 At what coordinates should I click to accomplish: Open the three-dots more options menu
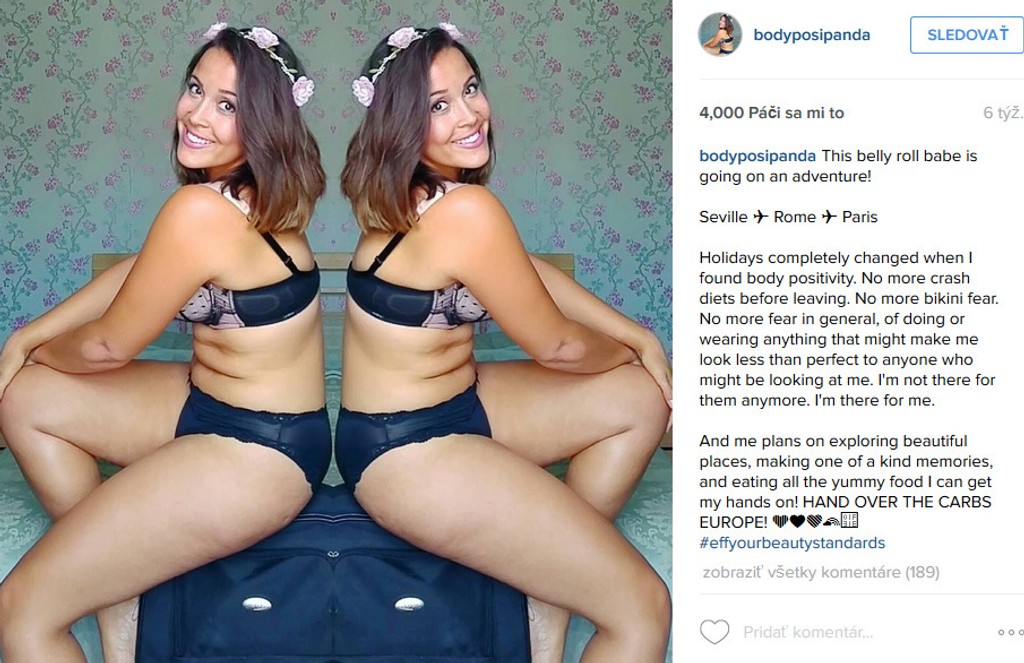[x=1011, y=632]
